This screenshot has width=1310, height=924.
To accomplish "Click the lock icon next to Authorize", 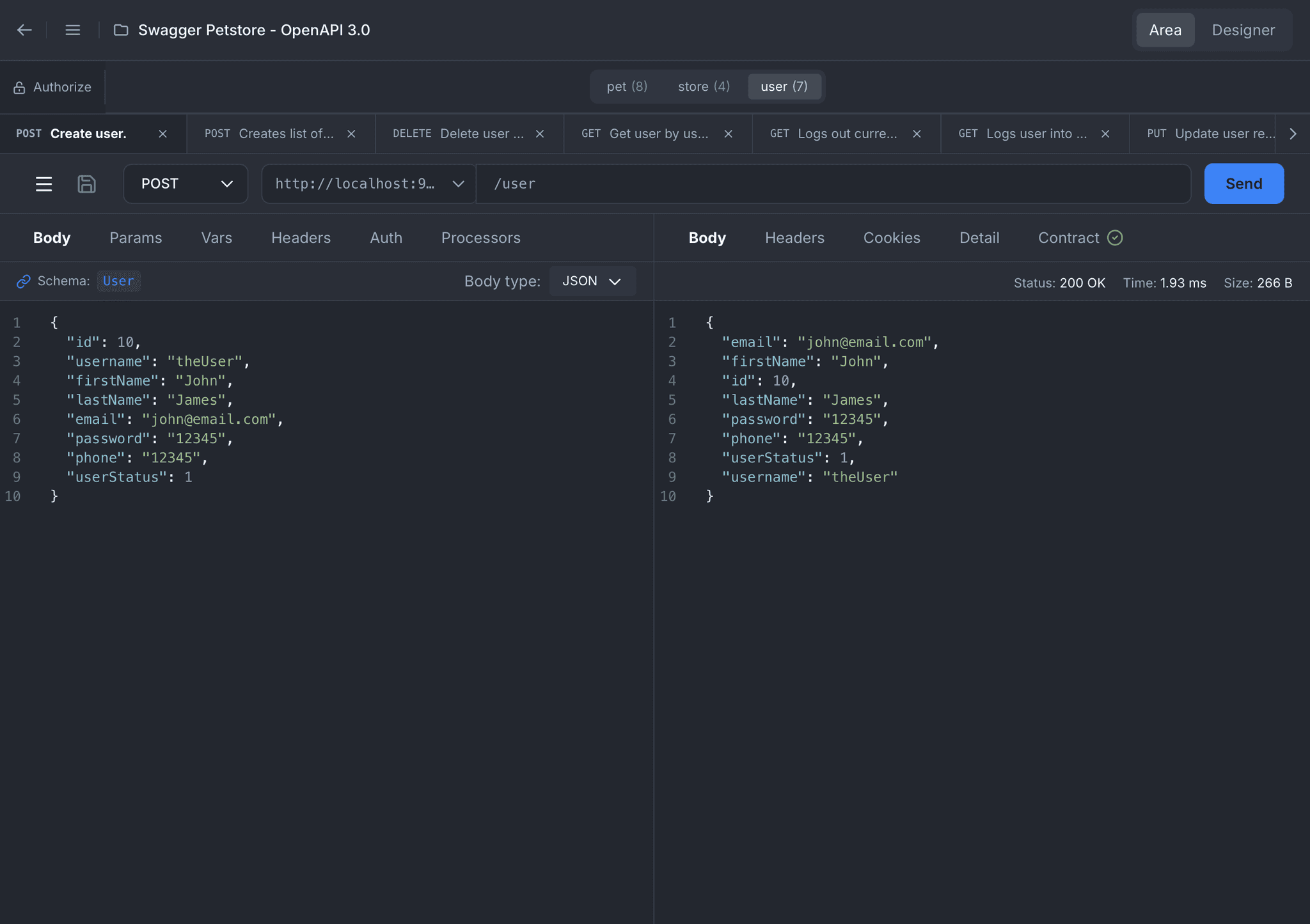I will click(x=19, y=88).
